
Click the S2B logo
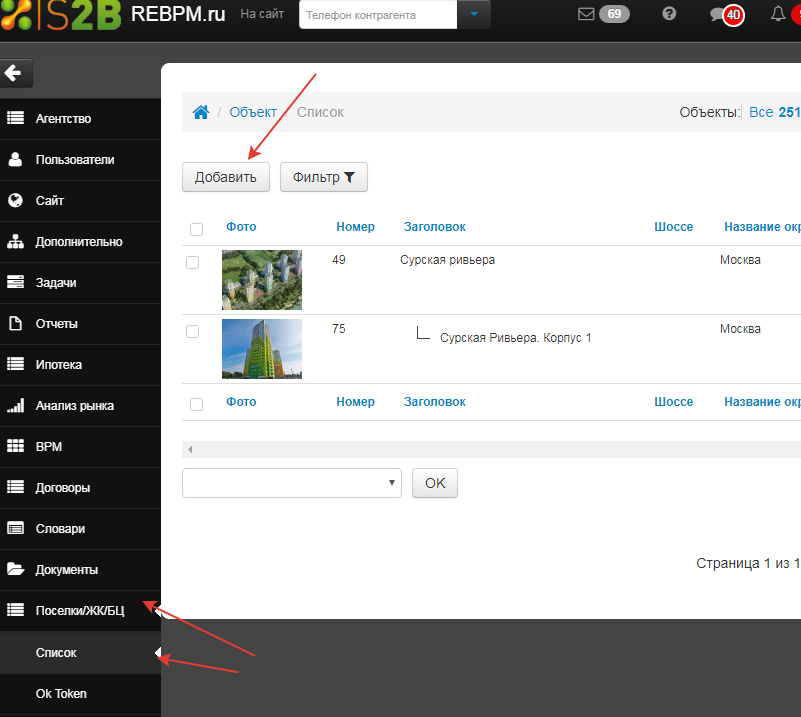(x=60, y=14)
